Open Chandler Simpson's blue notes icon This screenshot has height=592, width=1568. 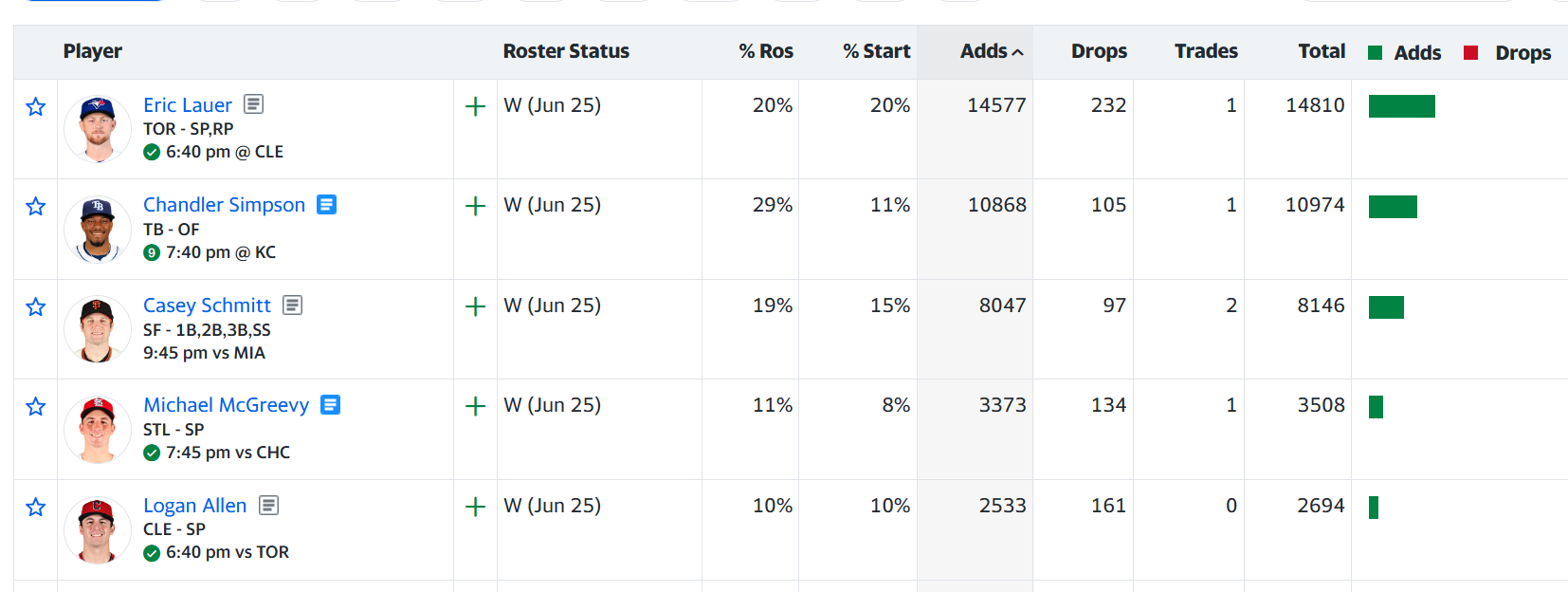(326, 204)
